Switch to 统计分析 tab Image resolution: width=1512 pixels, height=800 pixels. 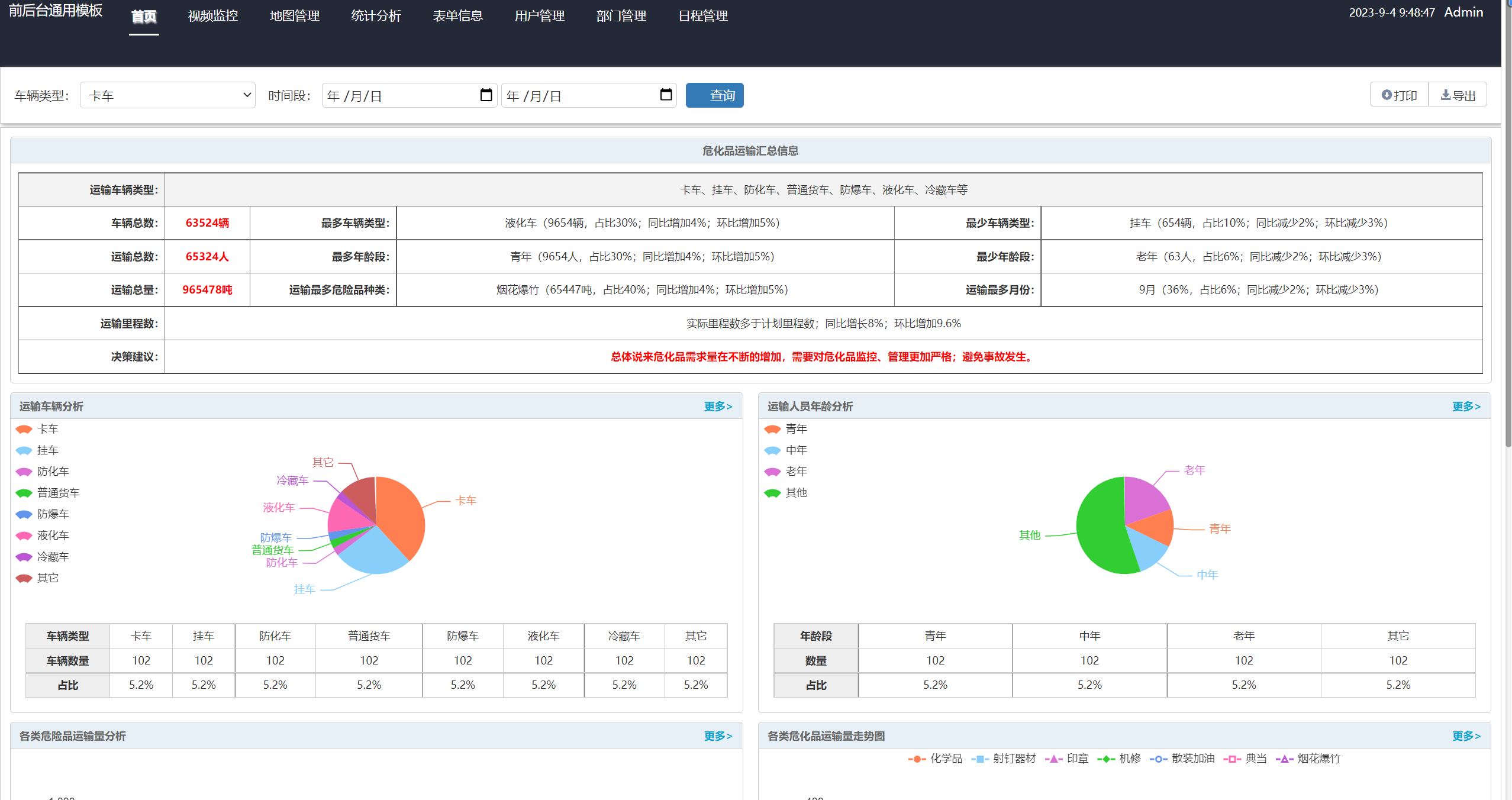pos(376,16)
